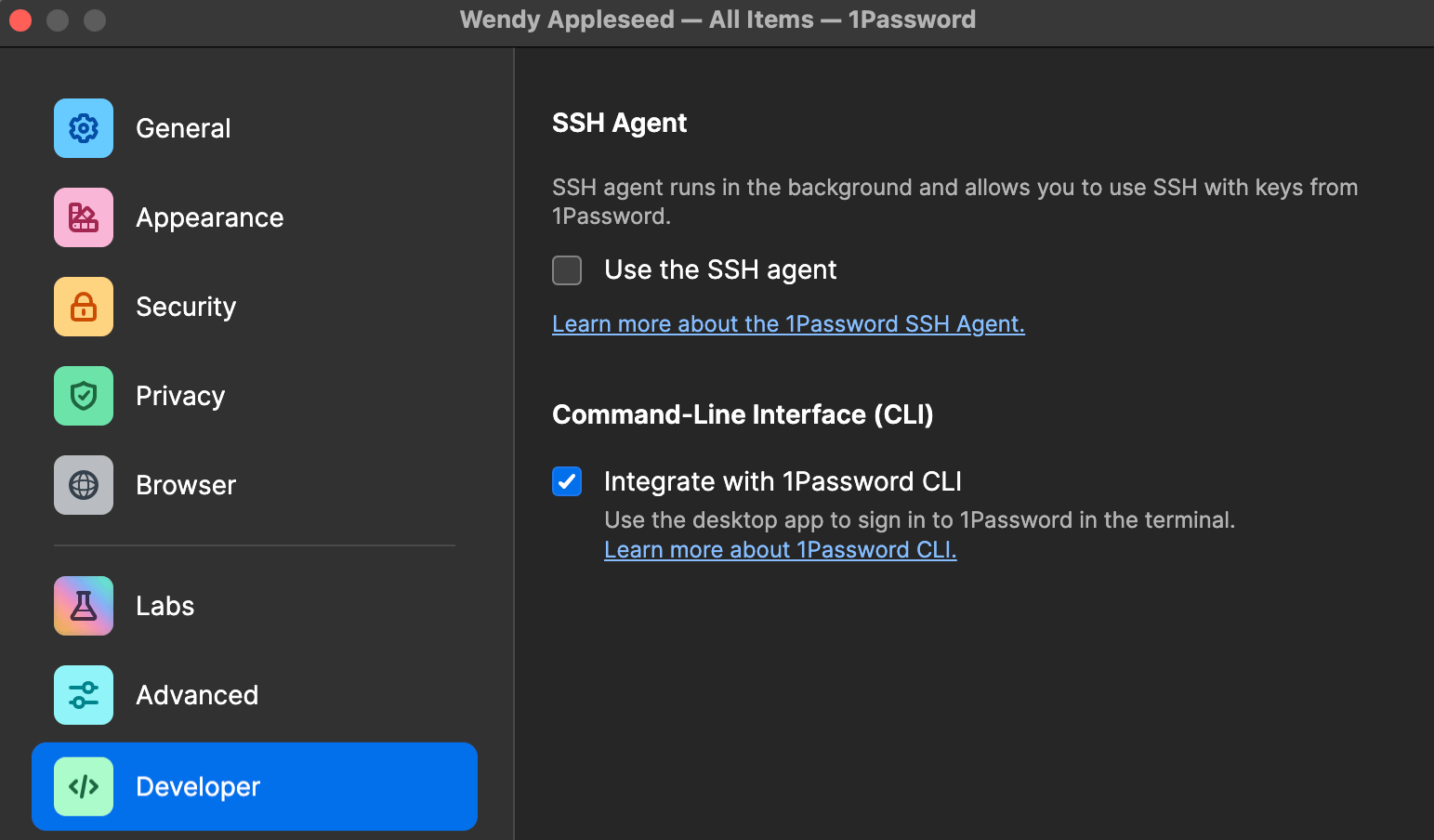This screenshot has height=840, width=1434.
Task: Open the Advanced settings section
Action: click(197, 694)
